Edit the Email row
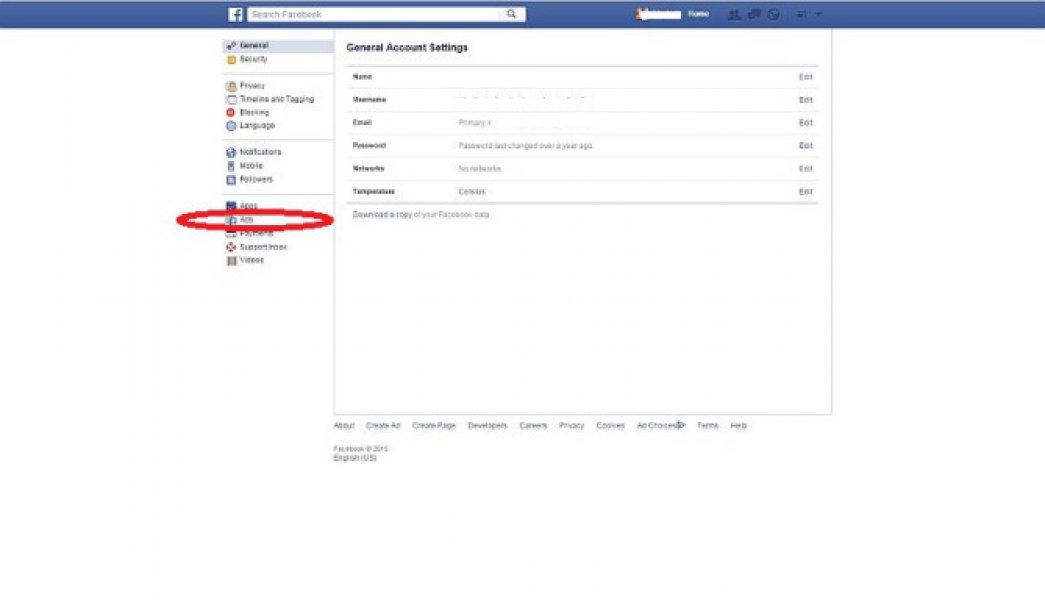Screen dimensions: 1045x600 (805, 123)
